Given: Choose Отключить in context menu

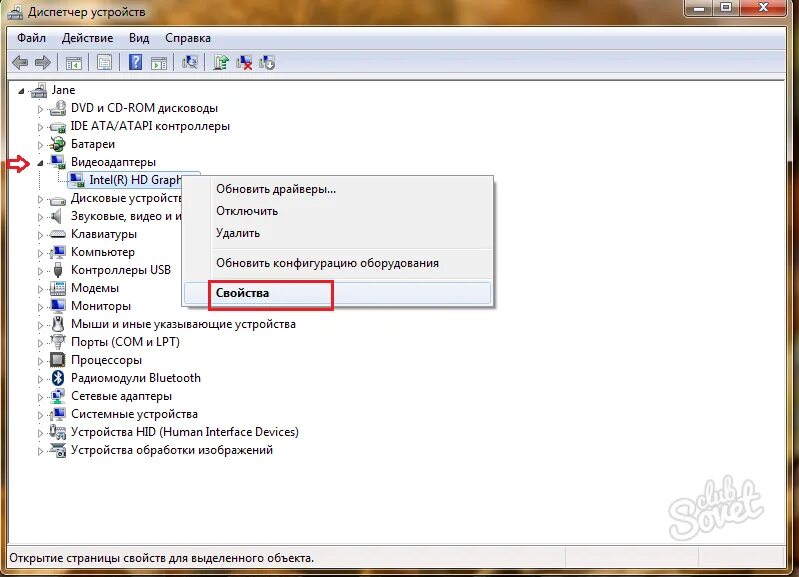Looking at the screenshot, I should (x=337, y=211).
